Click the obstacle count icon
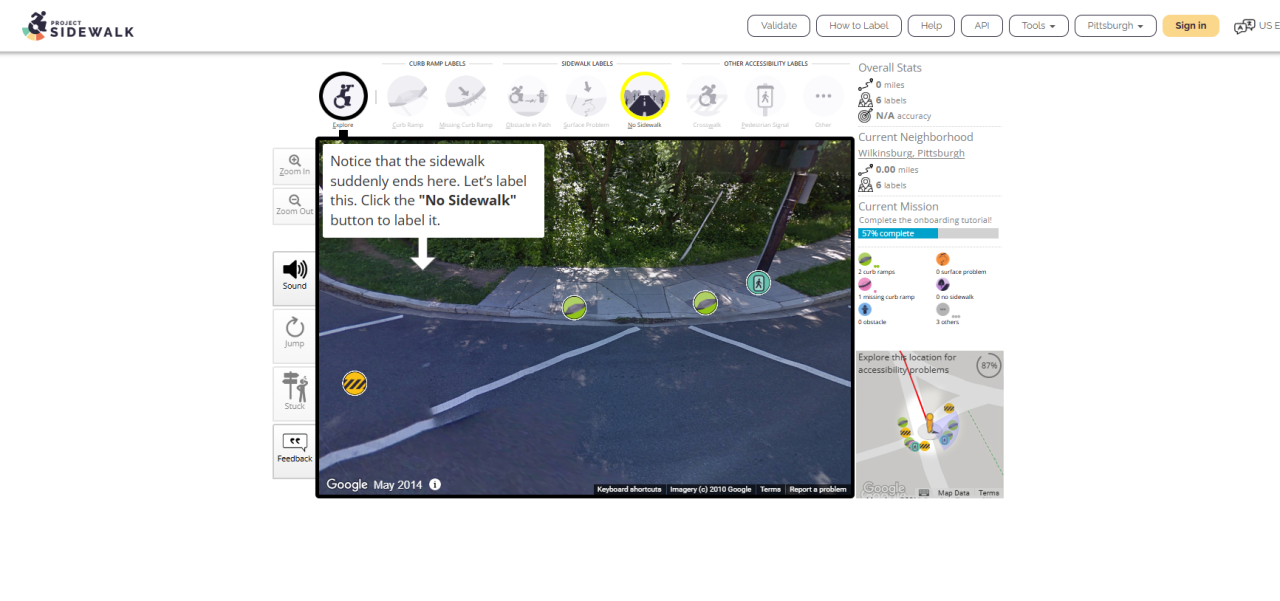 [865, 310]
